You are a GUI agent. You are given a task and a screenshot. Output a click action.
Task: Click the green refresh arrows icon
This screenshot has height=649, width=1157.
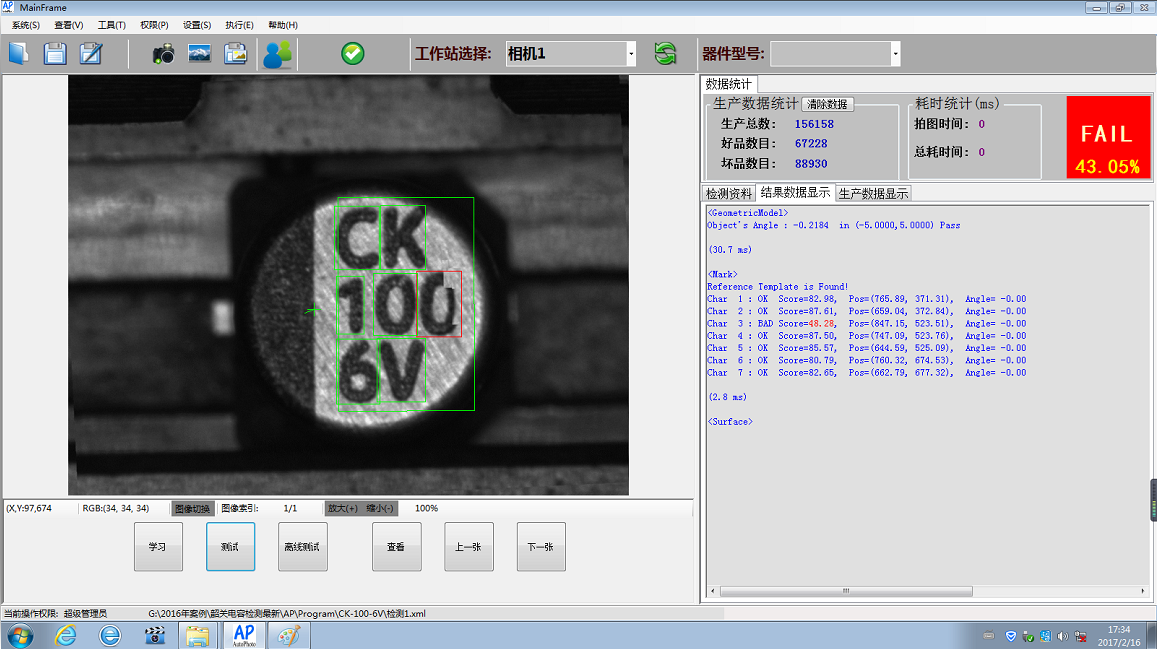pyautogui.click(x=665, y=53)
